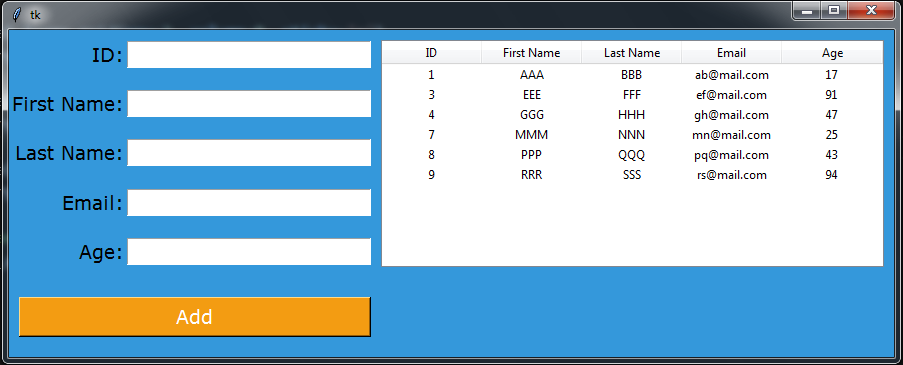Focus the First Name entry box
Screen dimensions: 903x365
click(249, 104)
